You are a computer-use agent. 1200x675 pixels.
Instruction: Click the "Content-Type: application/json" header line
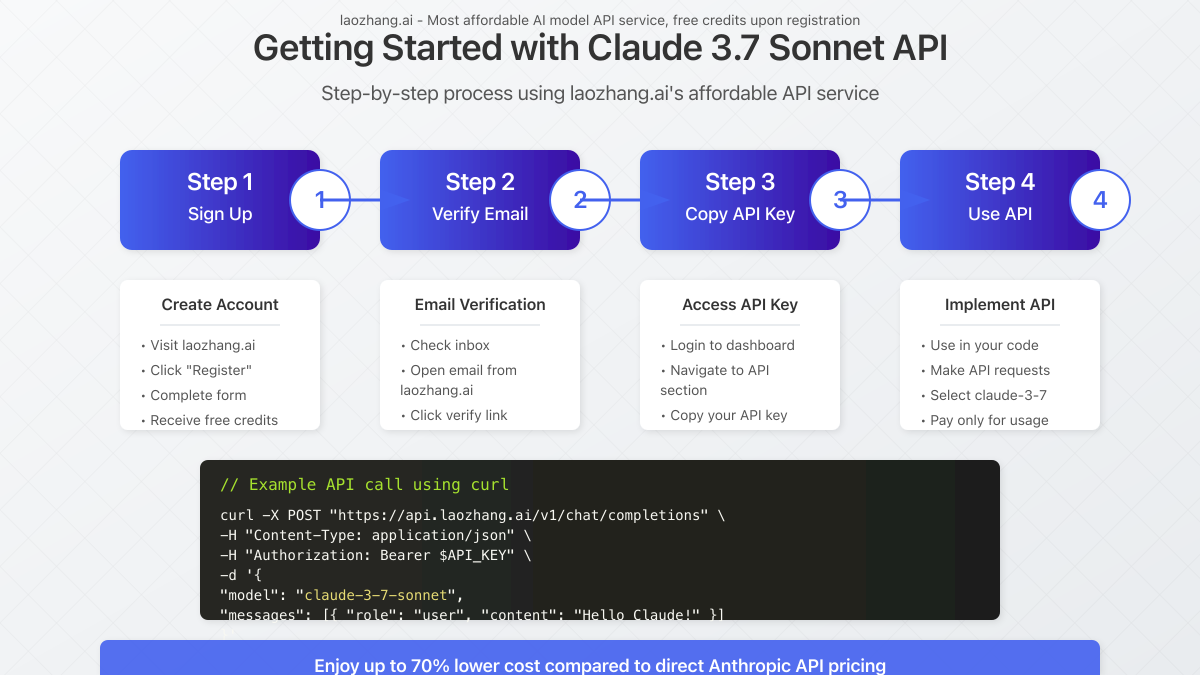[376, 535]
